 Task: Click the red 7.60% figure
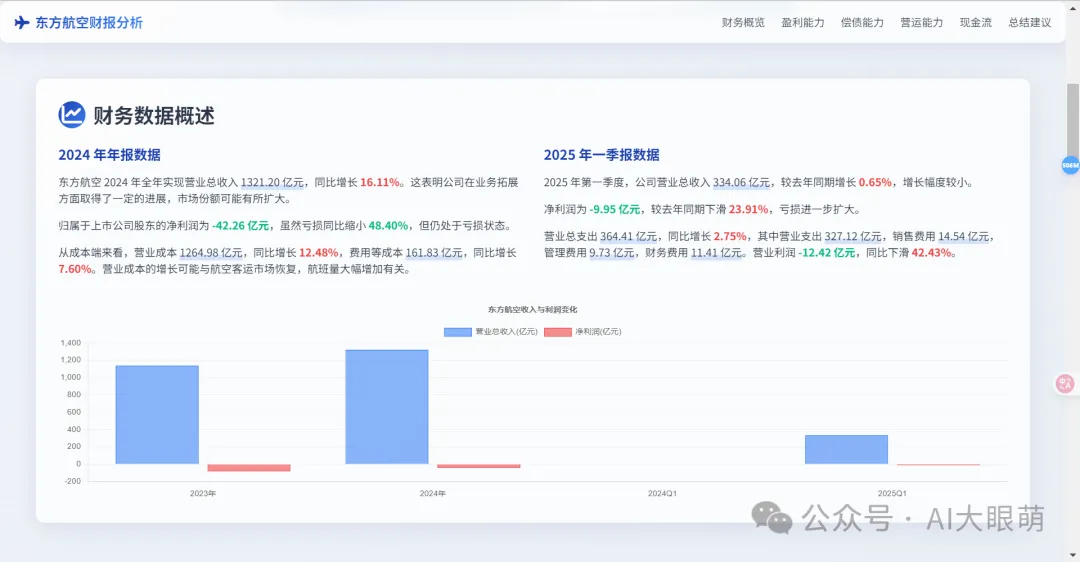click(75, 269)
